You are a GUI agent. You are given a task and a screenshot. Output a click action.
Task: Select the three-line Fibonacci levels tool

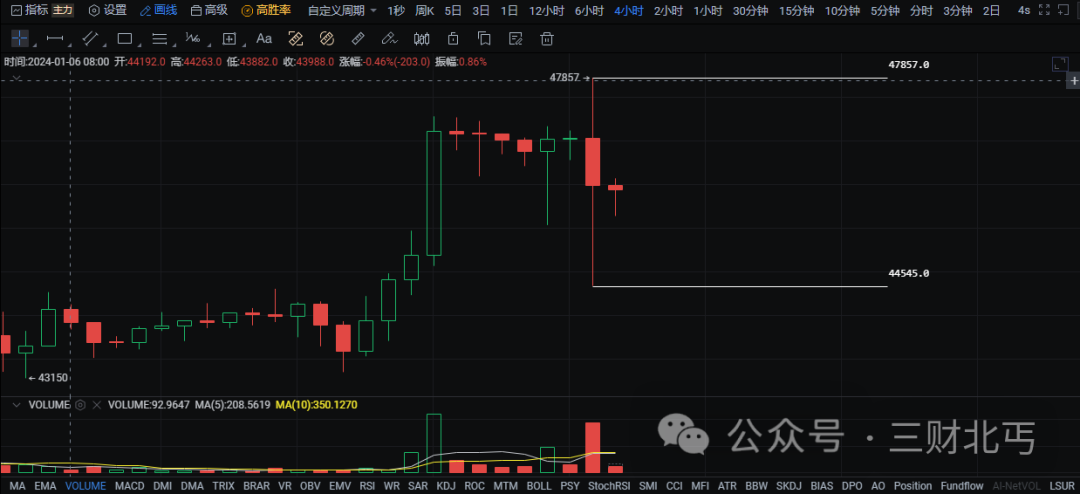(x=159, y=39)
